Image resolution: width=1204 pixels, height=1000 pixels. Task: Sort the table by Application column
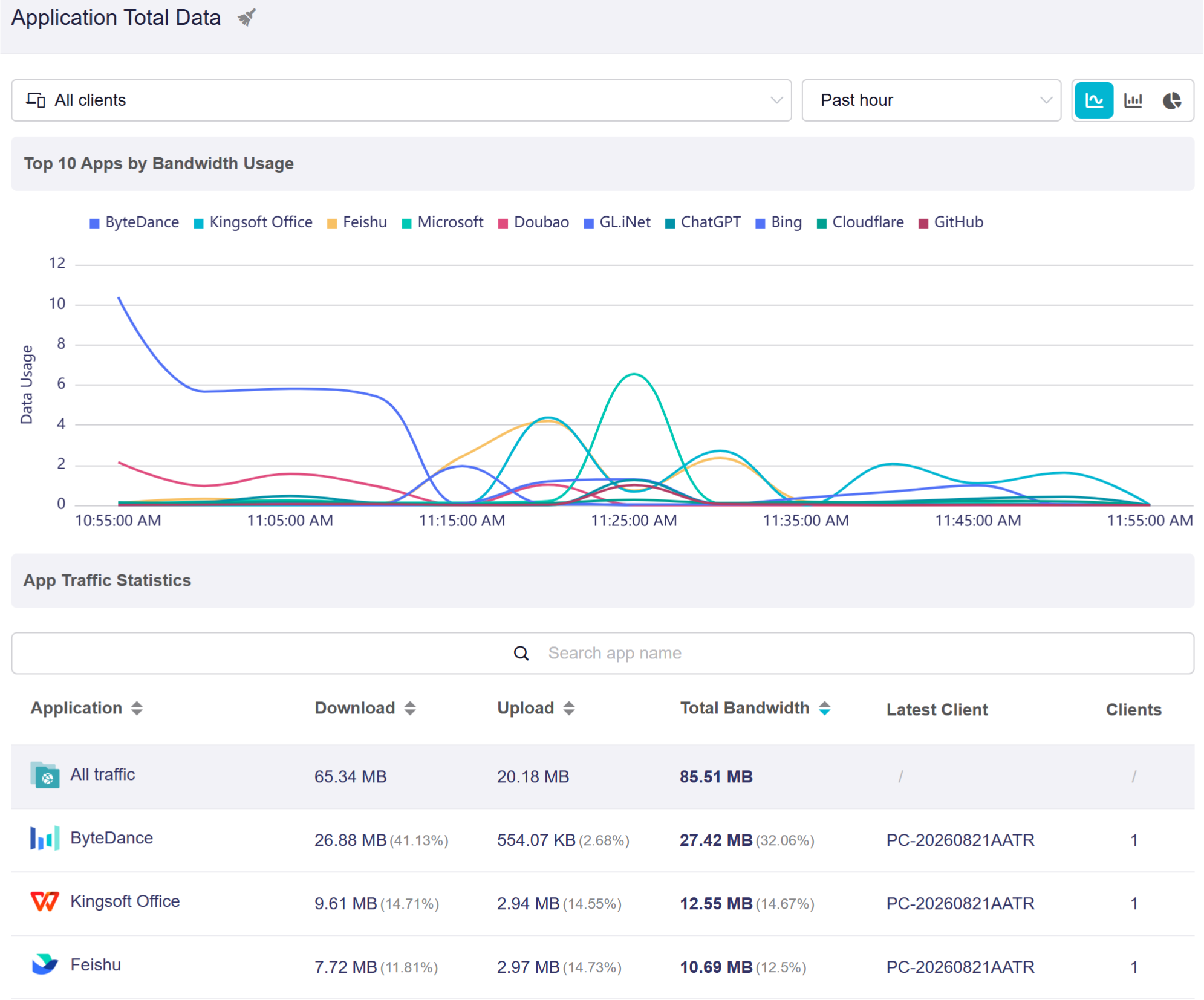coord(137,708)
